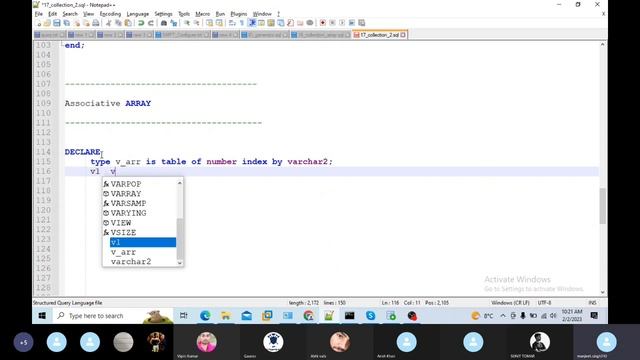The height and width of the screenshot is (360, 640).
Task: Open the Macro menu
Action: pos(202,14)
